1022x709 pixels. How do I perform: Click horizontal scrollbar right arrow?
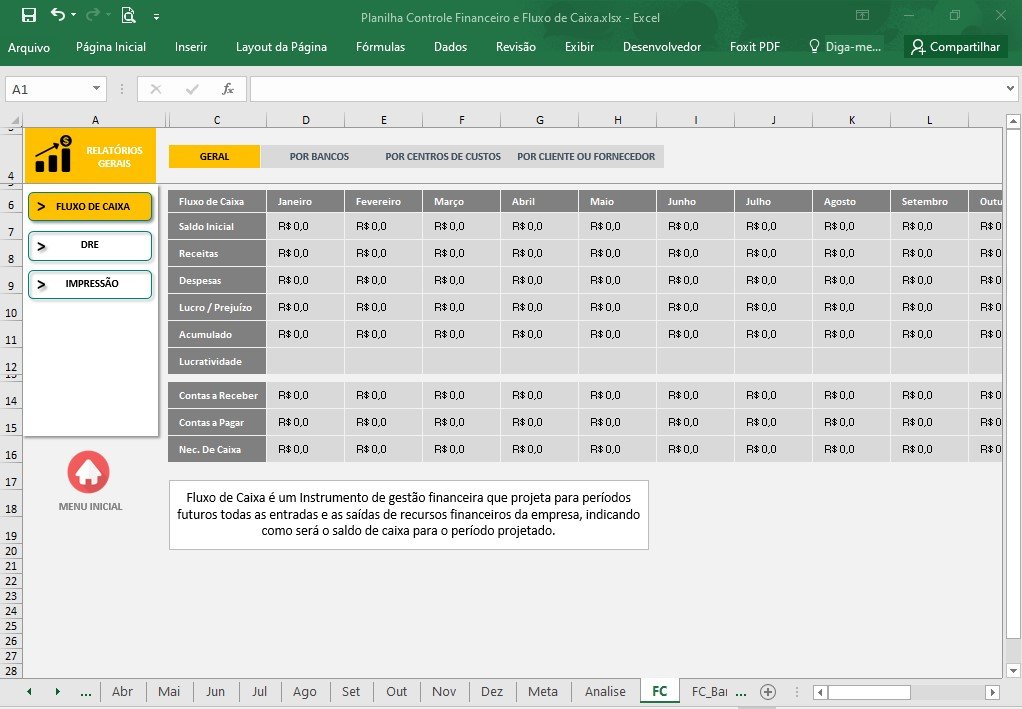tap(993, 692)
